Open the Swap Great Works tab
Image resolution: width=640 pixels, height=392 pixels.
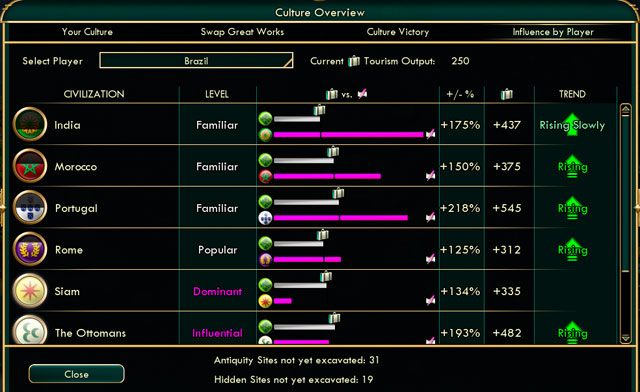click(x=242, y=32)
